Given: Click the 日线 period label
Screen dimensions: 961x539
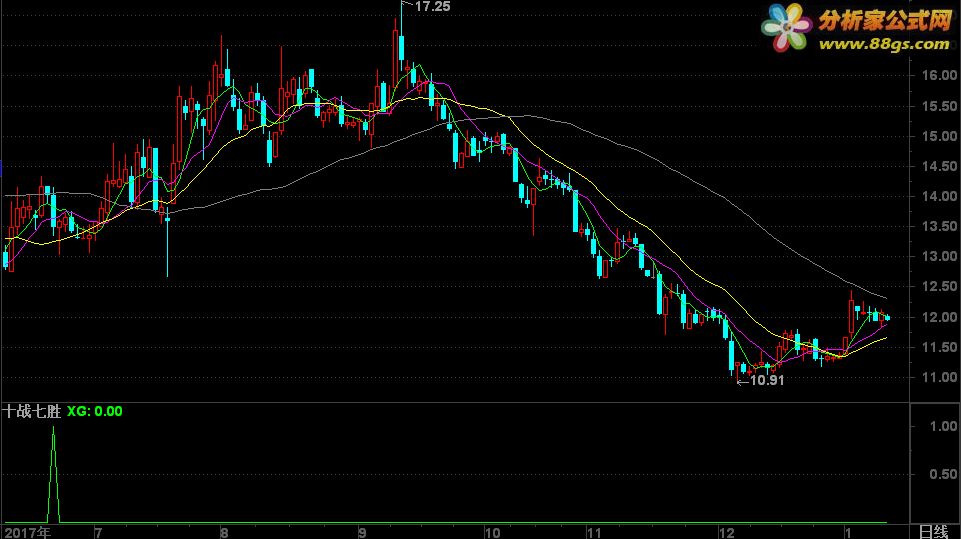Looking at the screenshot, I should (x=934, y=532).
